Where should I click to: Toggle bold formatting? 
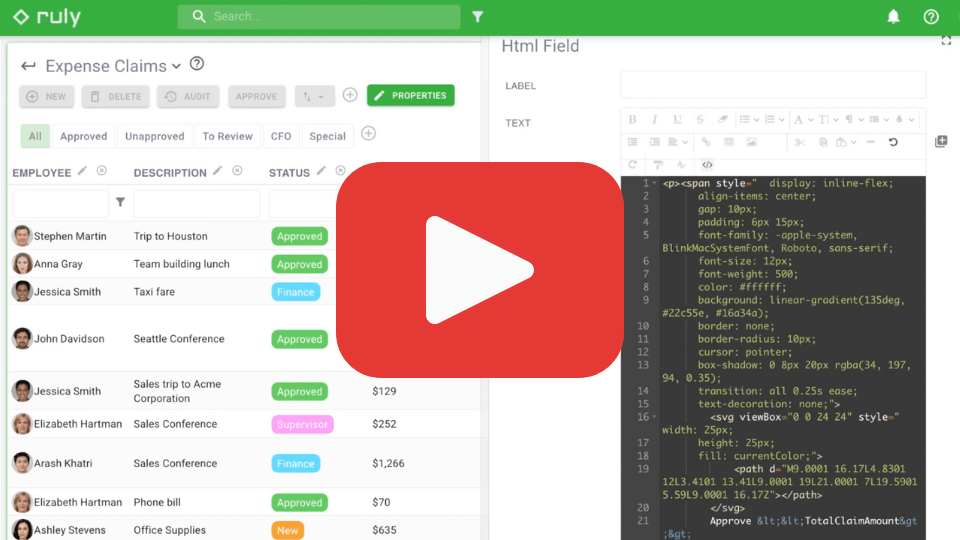click(x=632, y=119)
